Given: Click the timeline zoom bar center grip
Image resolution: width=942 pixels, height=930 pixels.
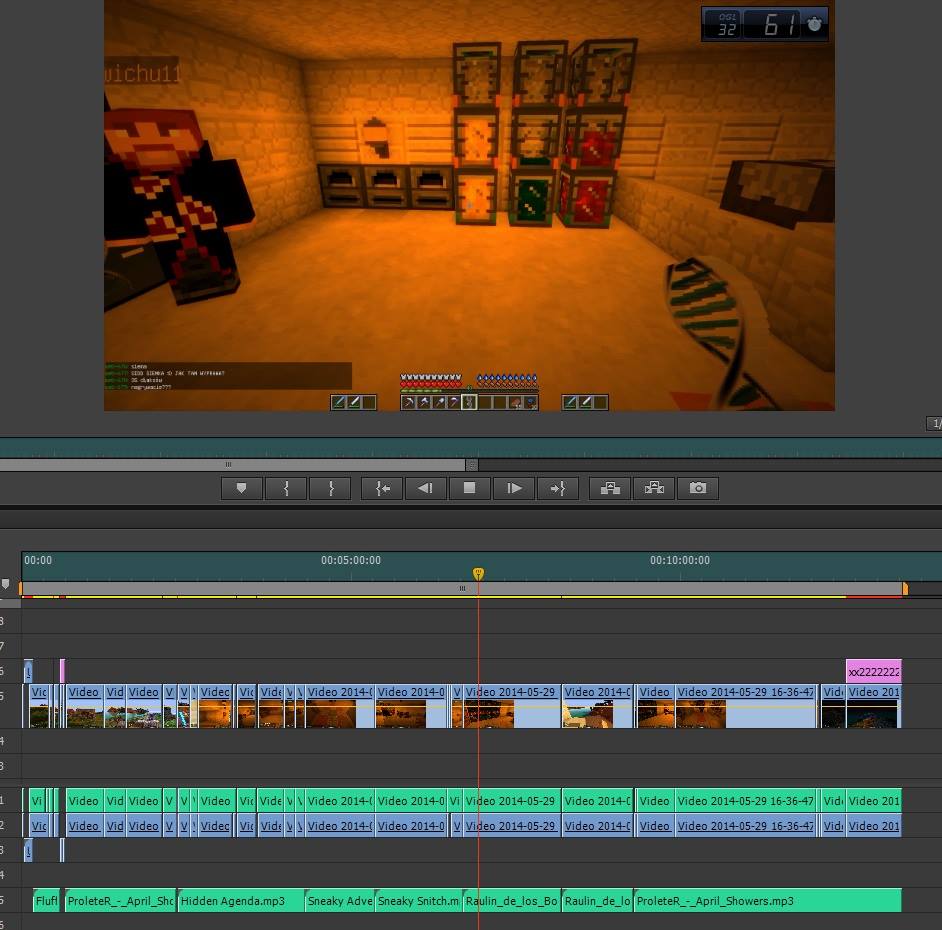Looking at the screenshot, I should tap(462, 589).
